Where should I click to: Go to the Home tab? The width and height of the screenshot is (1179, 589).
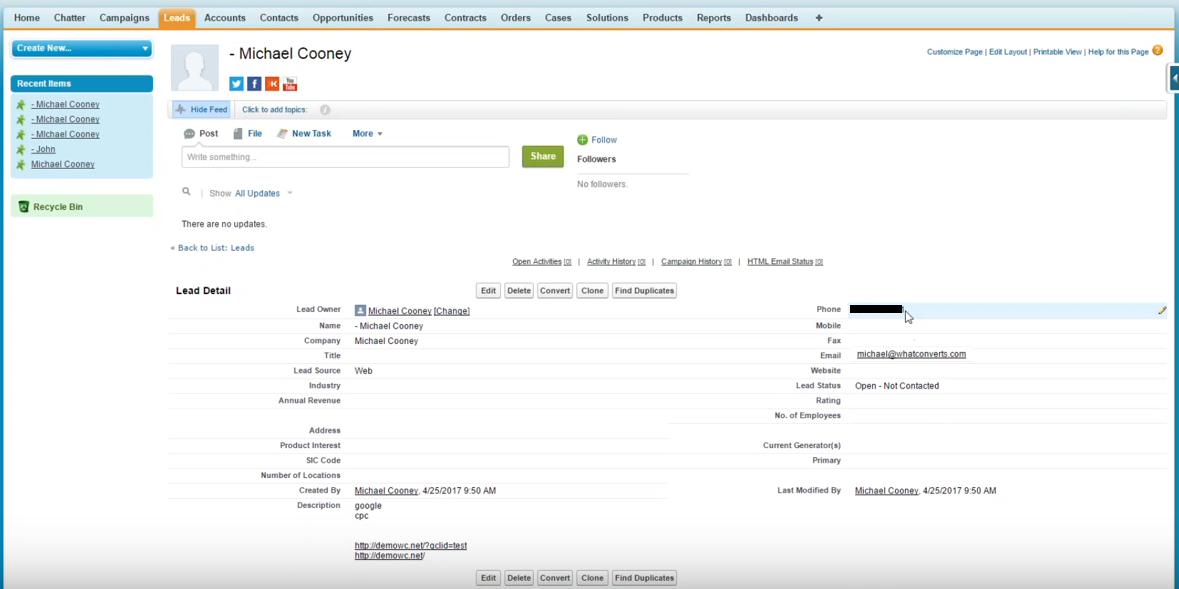(27, 18)
